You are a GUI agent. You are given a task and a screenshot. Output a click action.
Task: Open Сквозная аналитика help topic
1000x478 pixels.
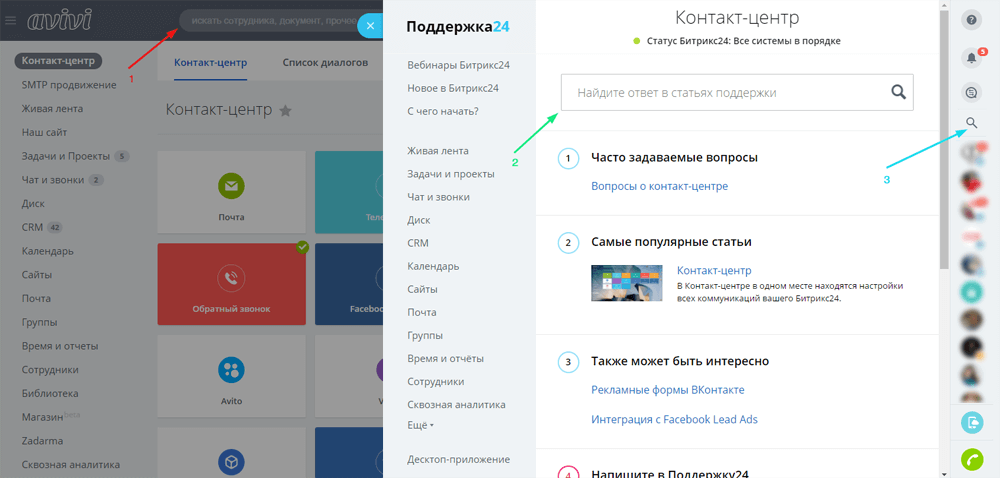pyautogui.click(x=456, y=405)
